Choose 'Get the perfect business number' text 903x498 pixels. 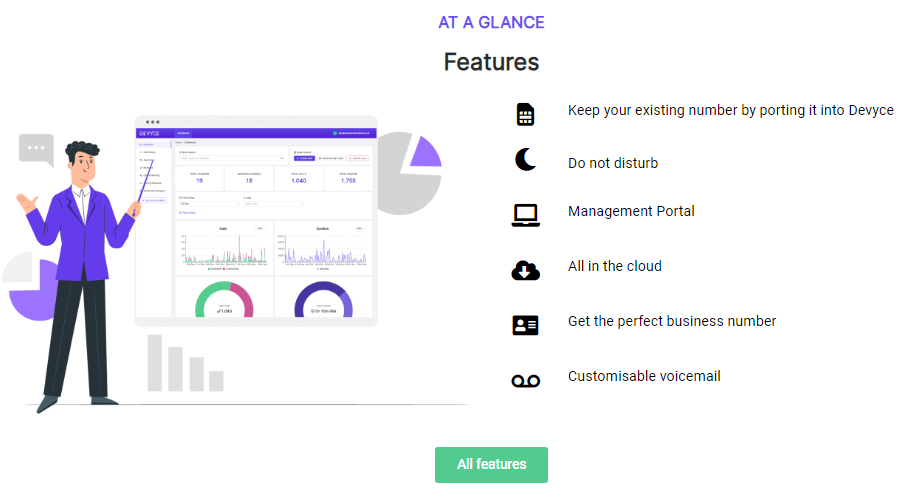tap(671, 321)
